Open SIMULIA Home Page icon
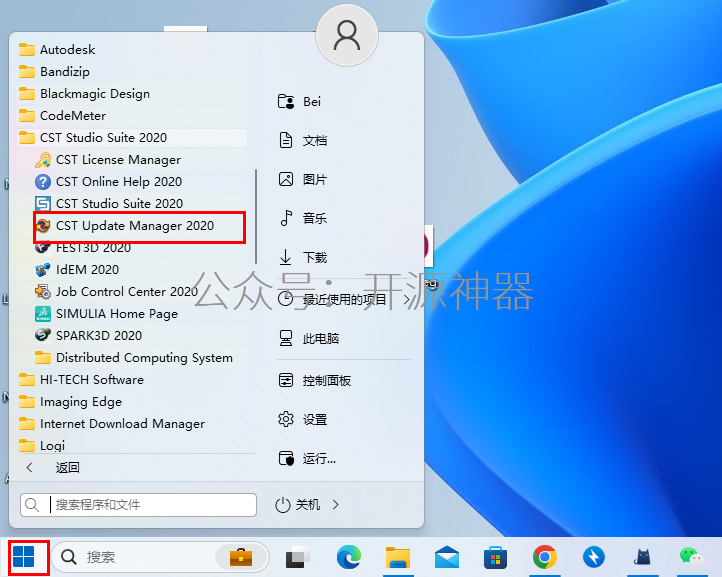 (43, 314)
